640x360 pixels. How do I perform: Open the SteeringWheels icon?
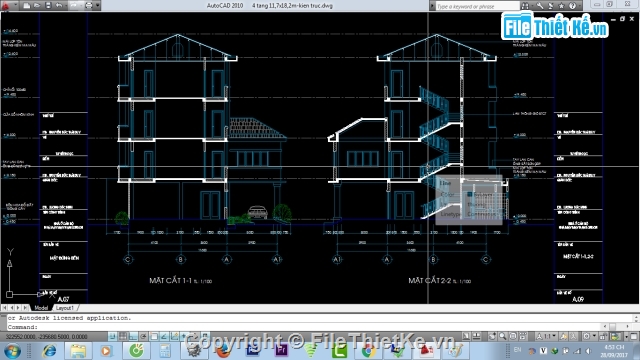point(513,337)
